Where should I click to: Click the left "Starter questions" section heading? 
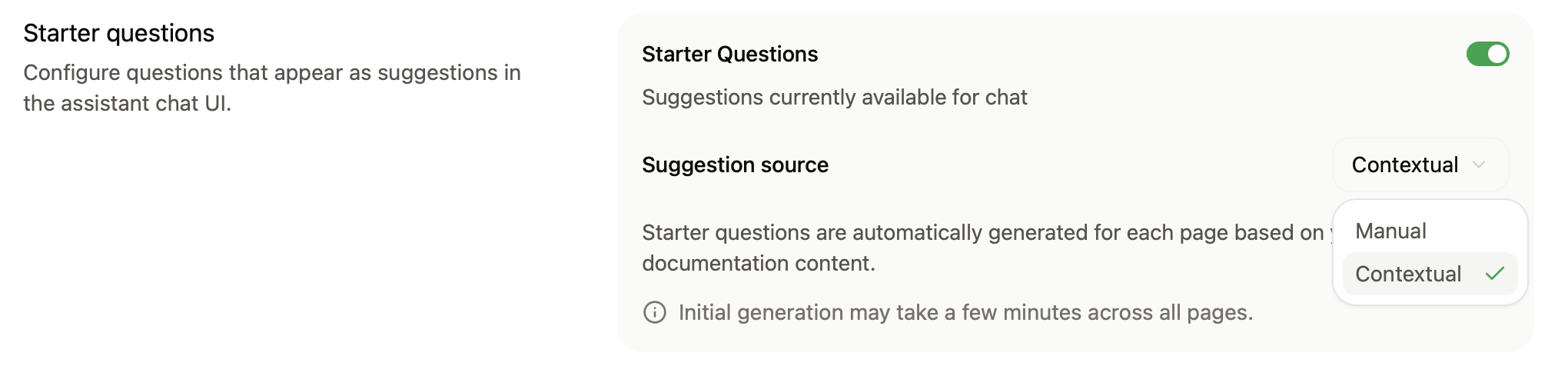[118, 33]
